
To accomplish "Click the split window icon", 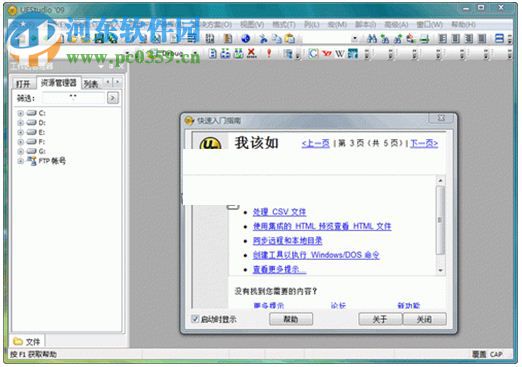I will click(499, 39).
